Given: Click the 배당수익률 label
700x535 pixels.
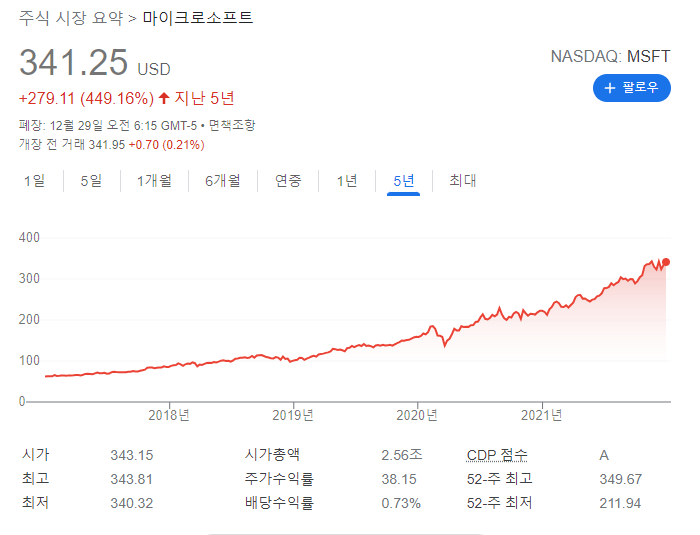Looking at the screenshot, I should tap(279, 503).
